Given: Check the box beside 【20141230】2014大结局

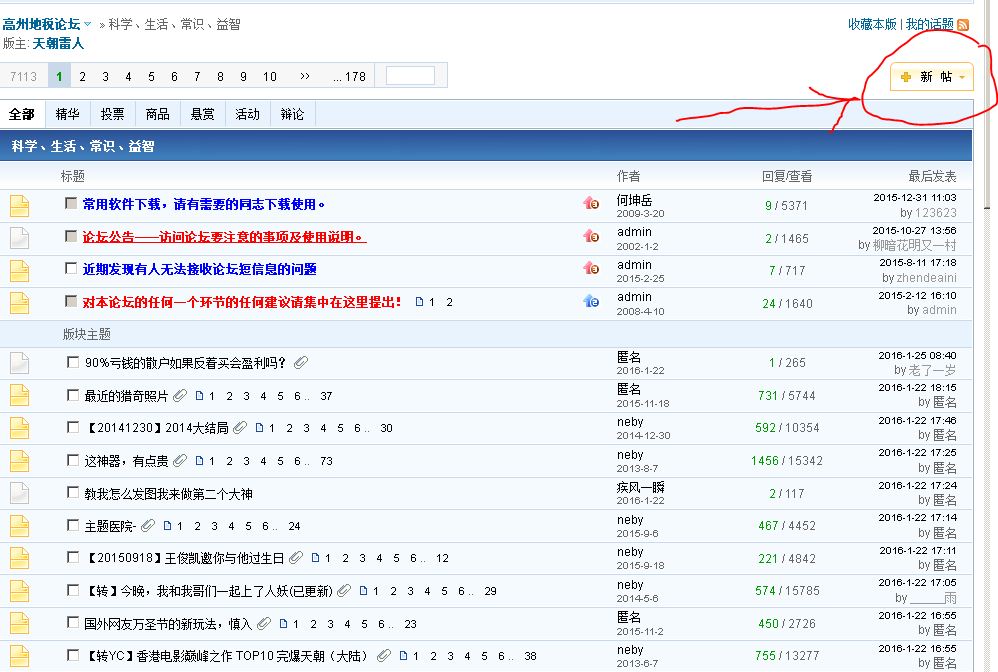Looking at the screenshot, I should pyautogui.click(x=72, y=427).
